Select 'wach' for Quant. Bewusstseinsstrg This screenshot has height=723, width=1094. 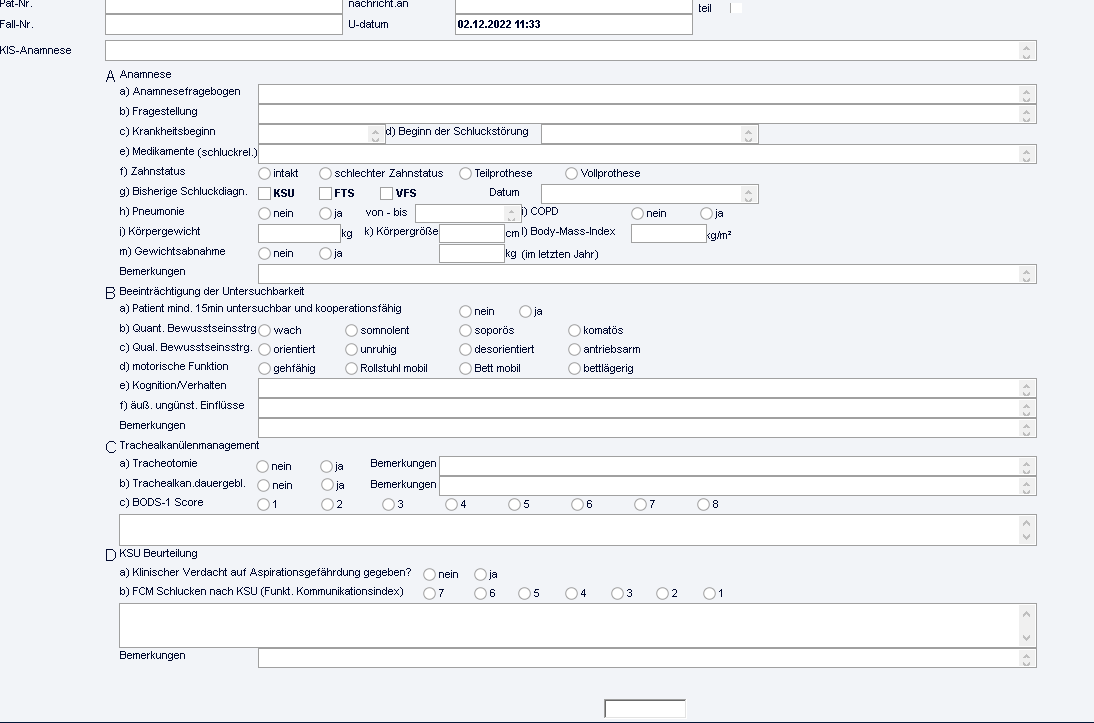click(x=264, y=330)
